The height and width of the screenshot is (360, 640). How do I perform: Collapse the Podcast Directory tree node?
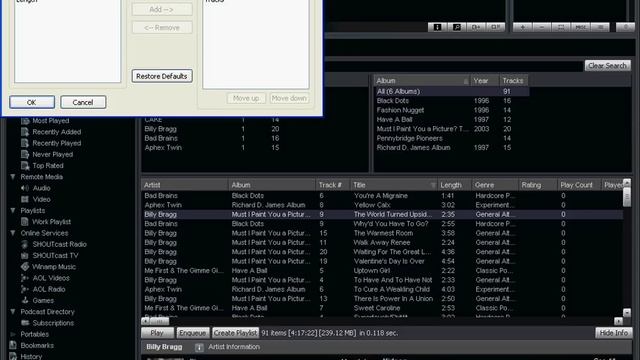tap(13, 311)
